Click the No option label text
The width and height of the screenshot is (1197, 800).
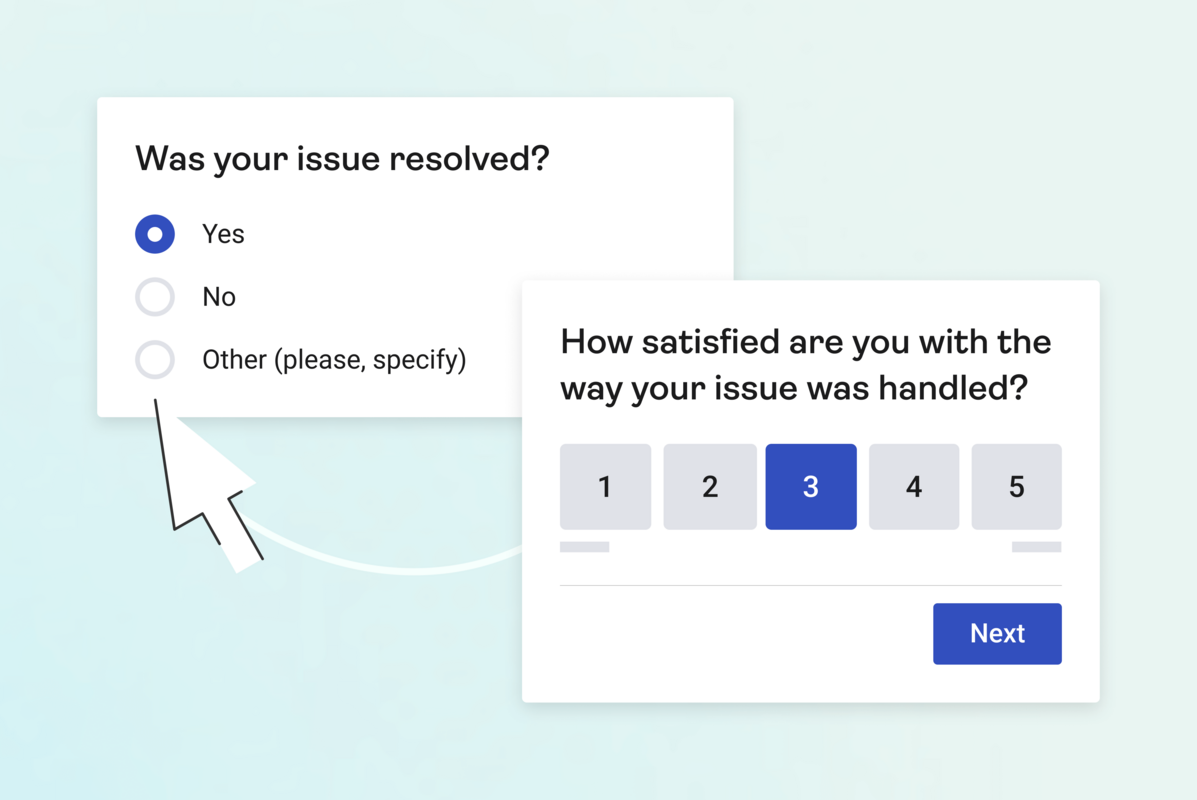[220, 296]
